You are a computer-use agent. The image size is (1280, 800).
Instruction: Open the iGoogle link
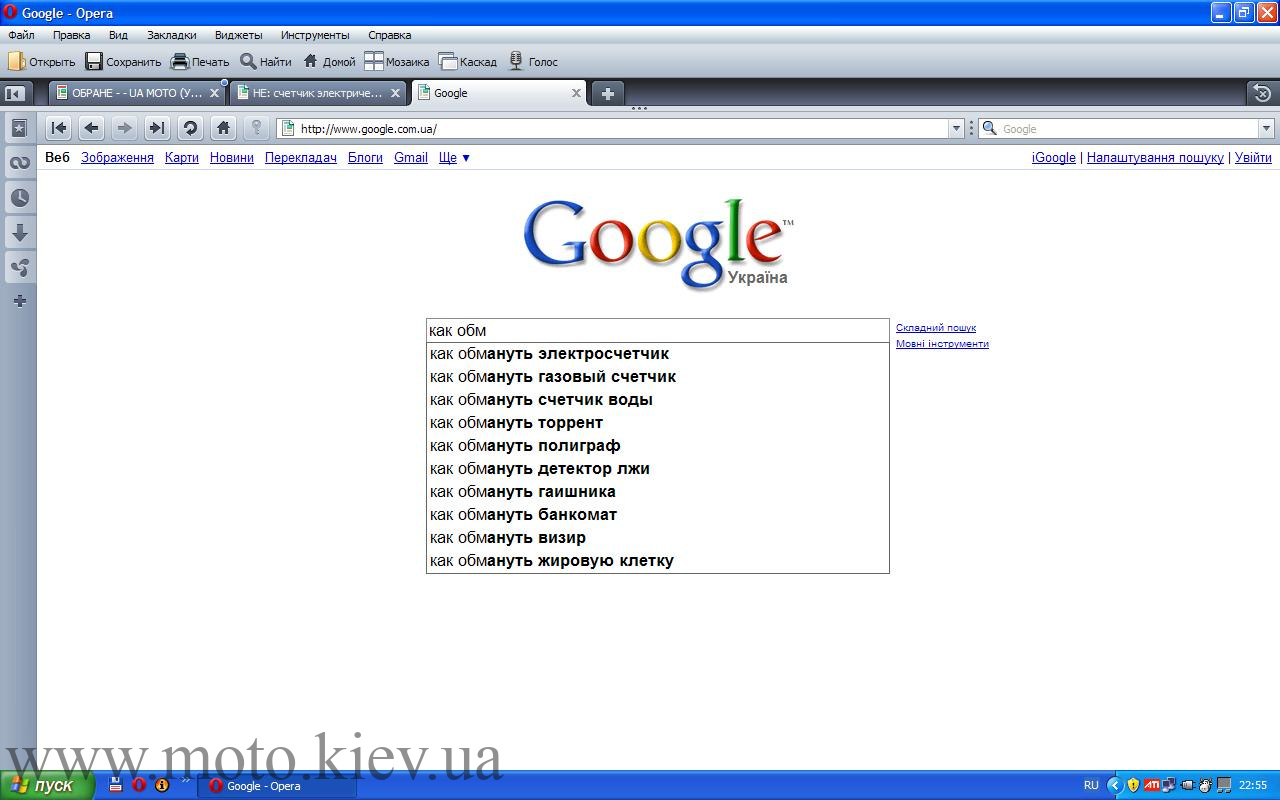pos(1054,158)
